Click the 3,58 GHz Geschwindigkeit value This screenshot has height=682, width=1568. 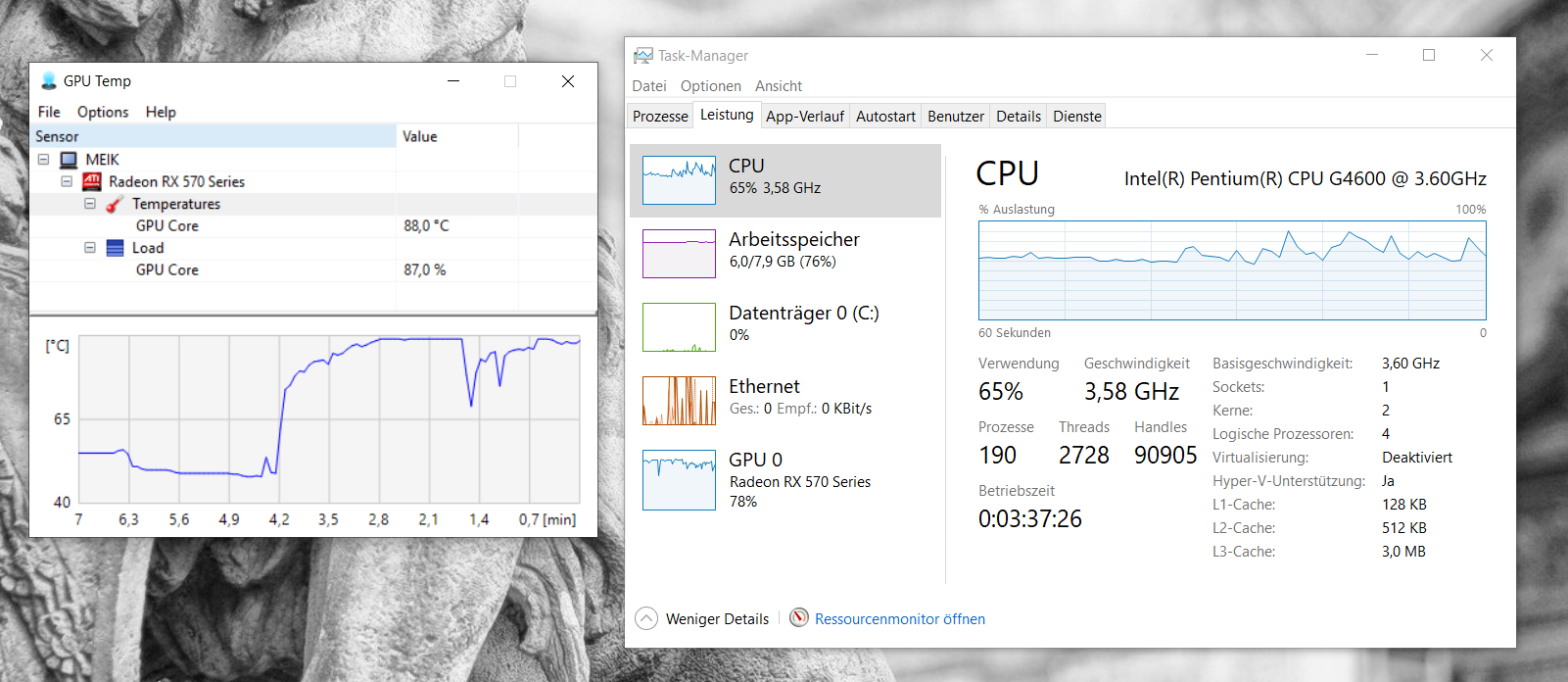[x=1131, y=392]
